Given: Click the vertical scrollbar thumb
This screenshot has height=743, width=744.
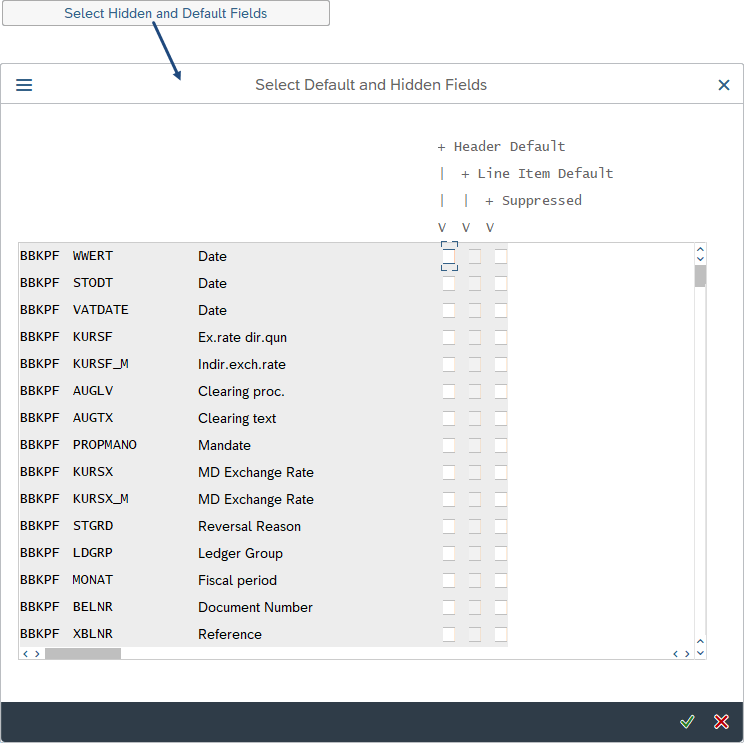Looking at the screenshot, I should pos(700,276).
